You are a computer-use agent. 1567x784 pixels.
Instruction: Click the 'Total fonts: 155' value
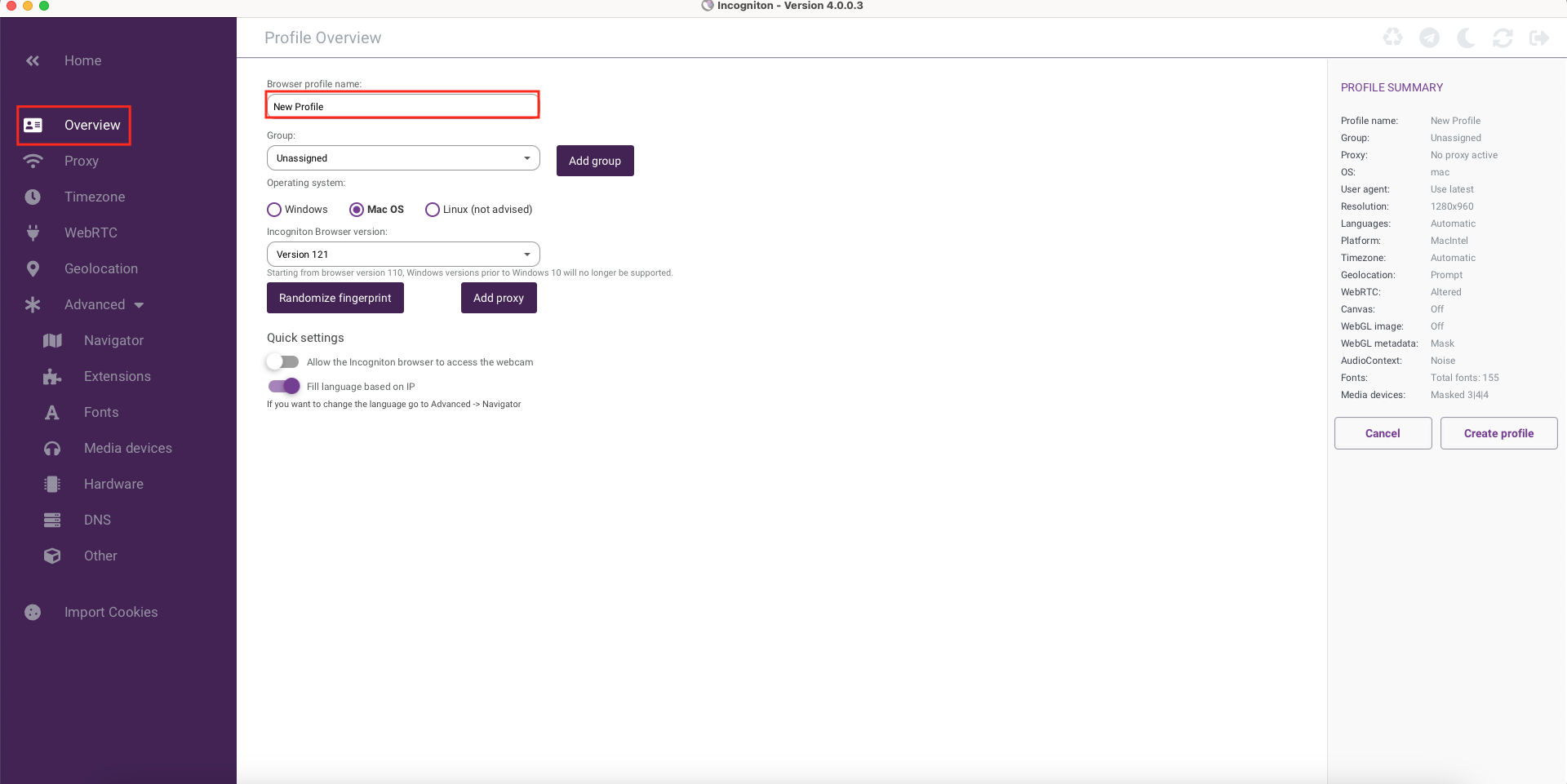point(1465,378)
